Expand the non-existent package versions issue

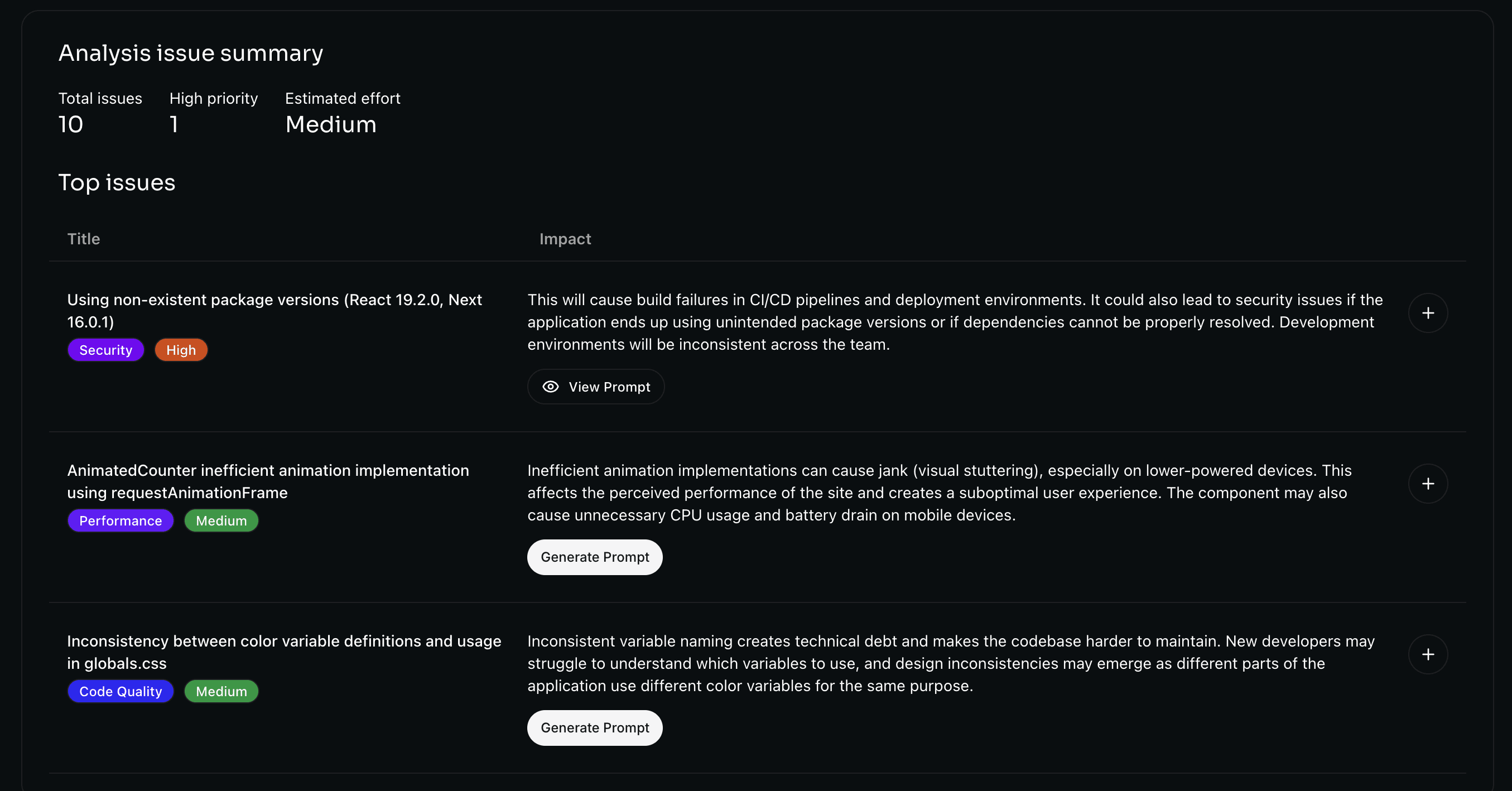click(1428, 313)
